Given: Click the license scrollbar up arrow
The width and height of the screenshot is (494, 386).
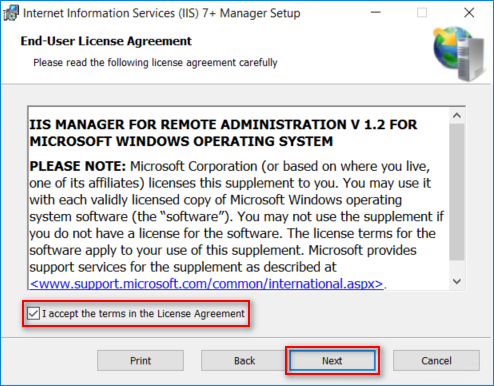Looking at the screenshot, I should coord(457,116).
